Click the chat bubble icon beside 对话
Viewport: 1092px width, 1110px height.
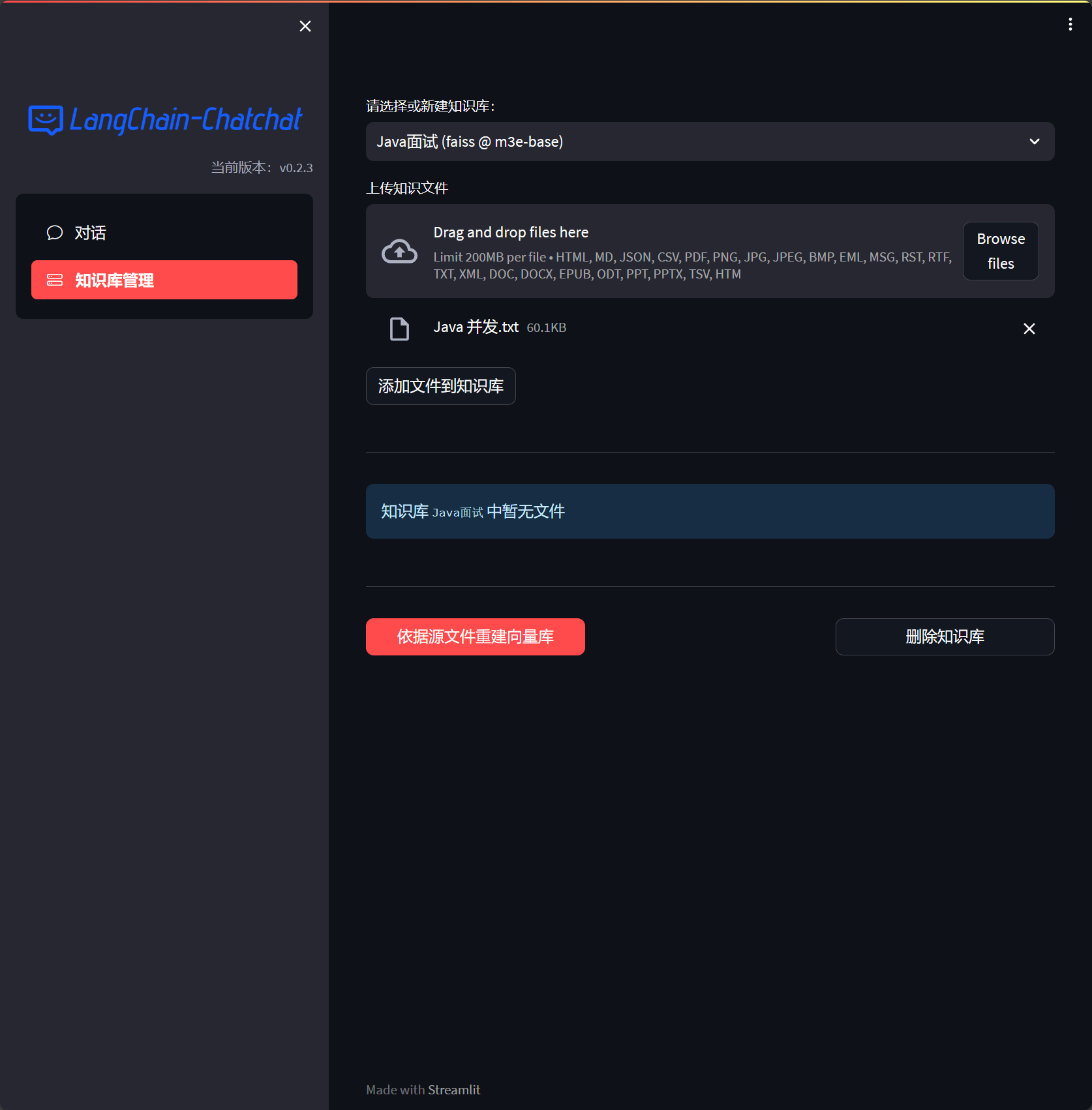pos(55,233)
